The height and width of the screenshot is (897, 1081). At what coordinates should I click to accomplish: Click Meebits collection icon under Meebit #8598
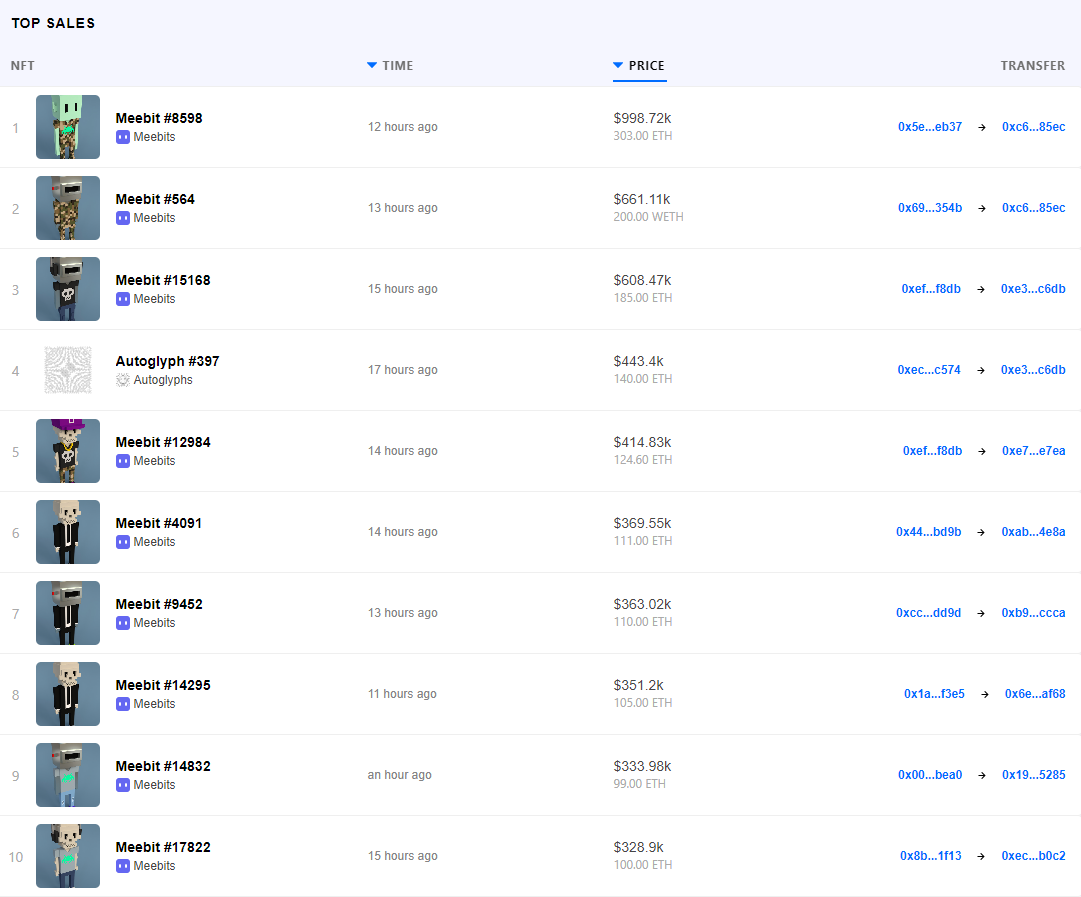[x=123, y=137]
